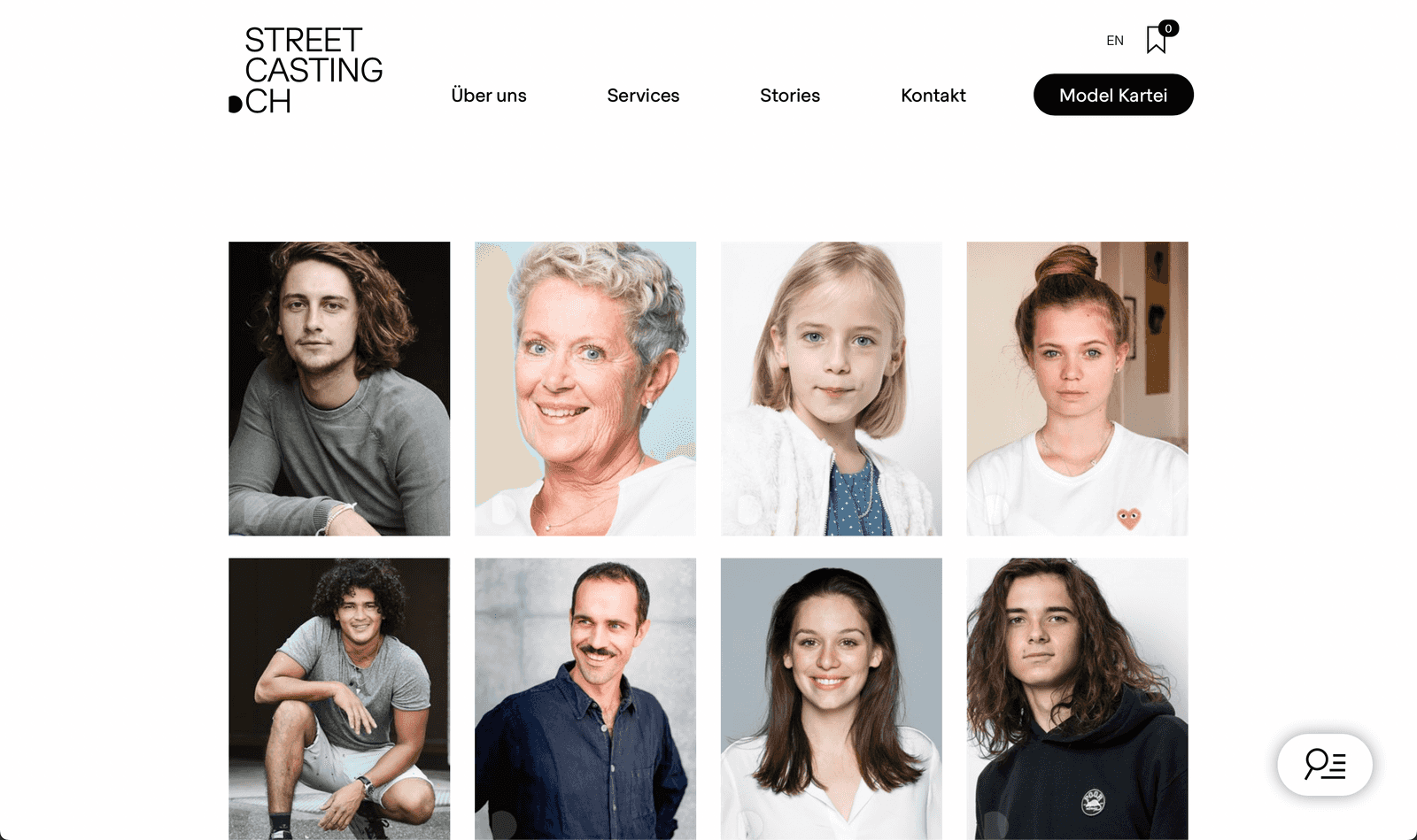The width and height of the screenshot is (1417, 840).
Task: Open the bookmark saved-models icon
Action: [x=1156, y=41]
